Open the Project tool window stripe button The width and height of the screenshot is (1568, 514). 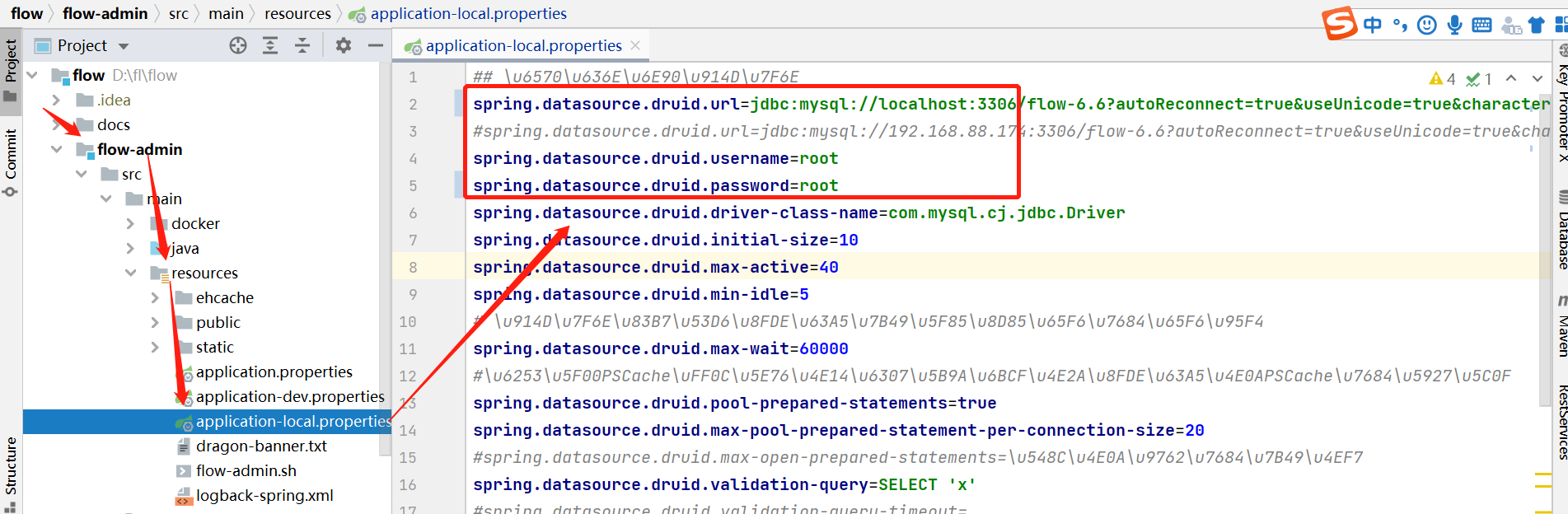(10, 71)
